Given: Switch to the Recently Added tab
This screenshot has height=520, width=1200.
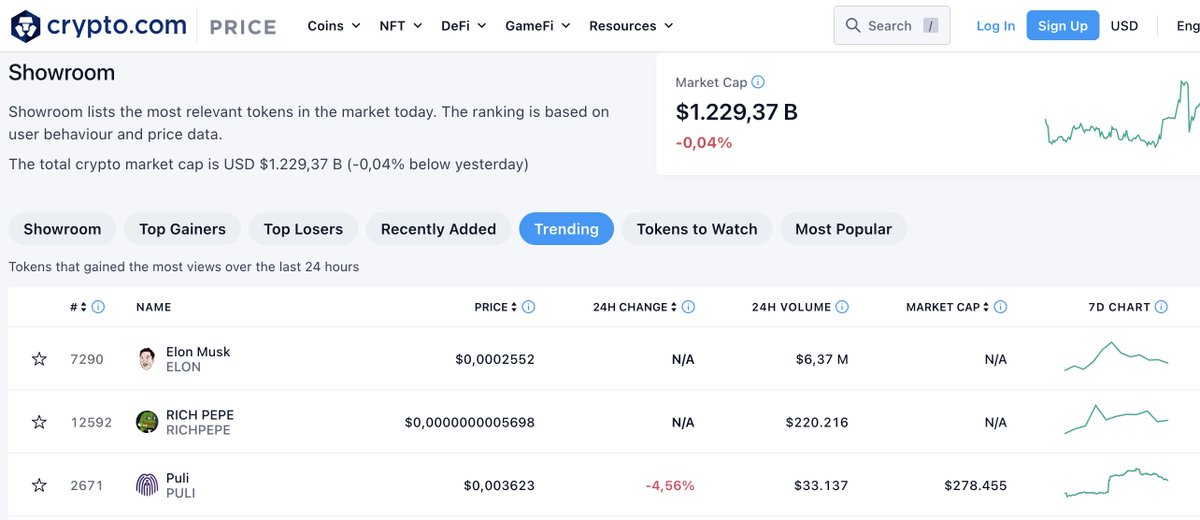Looking at the screenshot, I should point(438,229).
